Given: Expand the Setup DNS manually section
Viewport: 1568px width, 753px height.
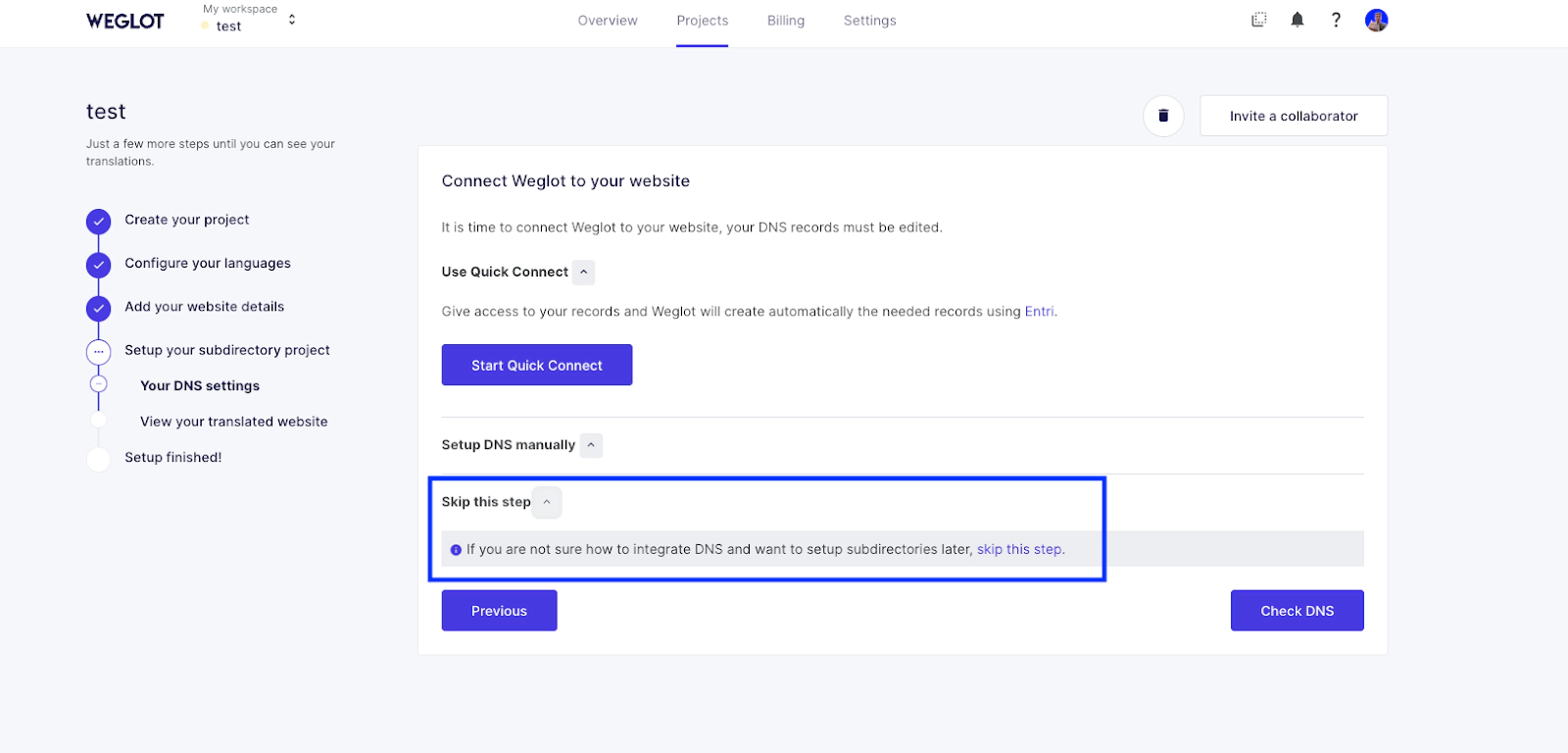Looking at the screenshot, I should pos(591,445).
